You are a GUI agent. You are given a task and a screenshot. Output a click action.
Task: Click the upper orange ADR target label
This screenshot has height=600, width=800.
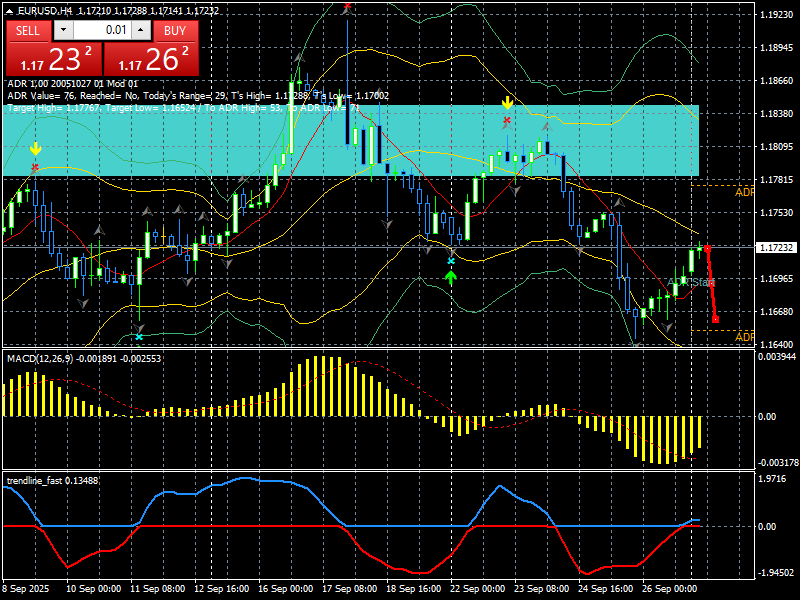(x=744, y=192)
